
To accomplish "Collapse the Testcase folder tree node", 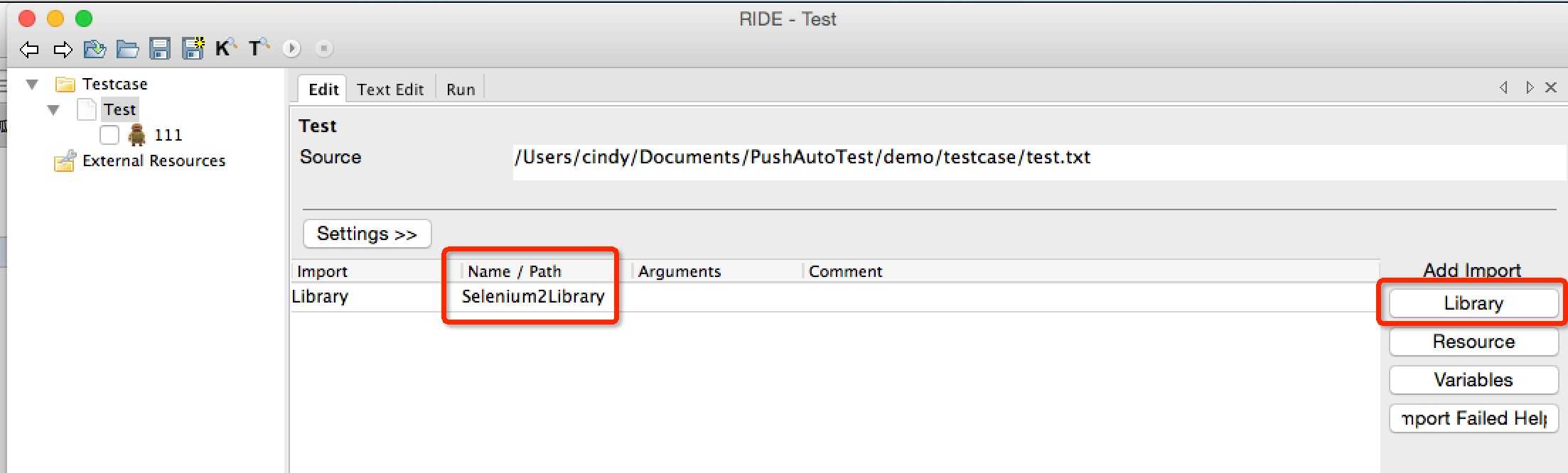I will [x=32, y=85].
